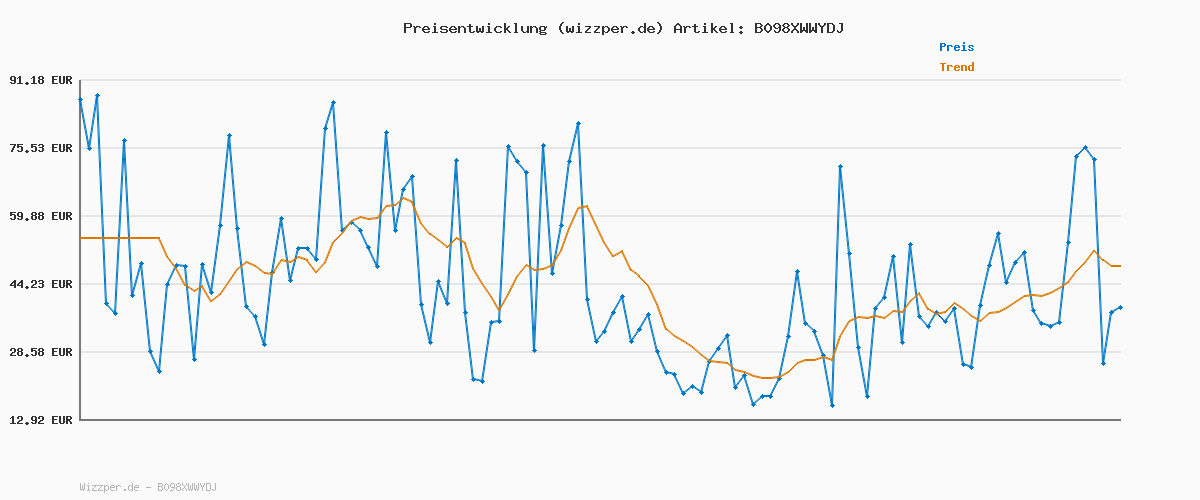Click the second-to-last blue price data point

[1111, 313]
